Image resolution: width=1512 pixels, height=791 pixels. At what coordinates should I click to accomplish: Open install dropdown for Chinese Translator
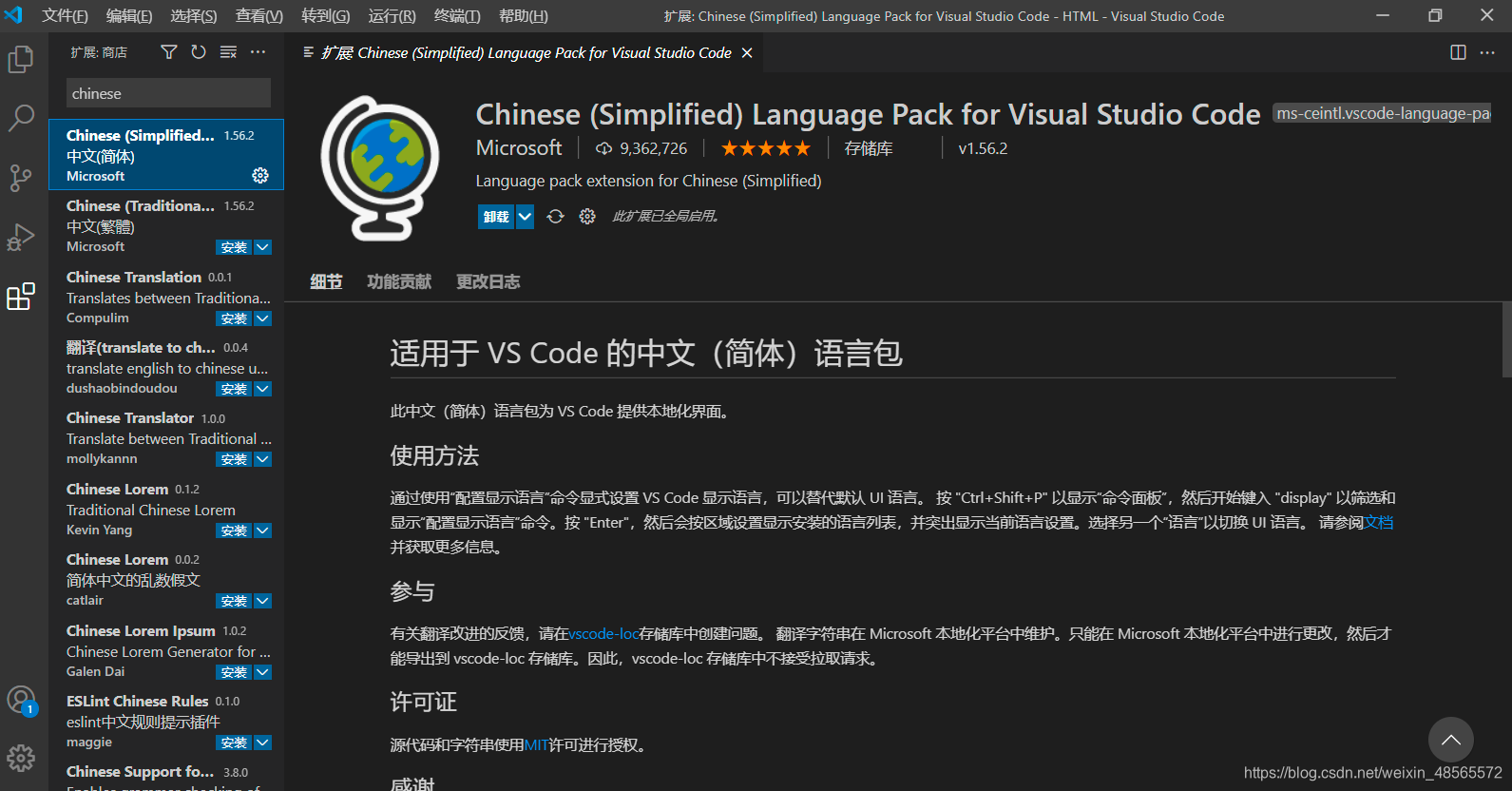263,459
